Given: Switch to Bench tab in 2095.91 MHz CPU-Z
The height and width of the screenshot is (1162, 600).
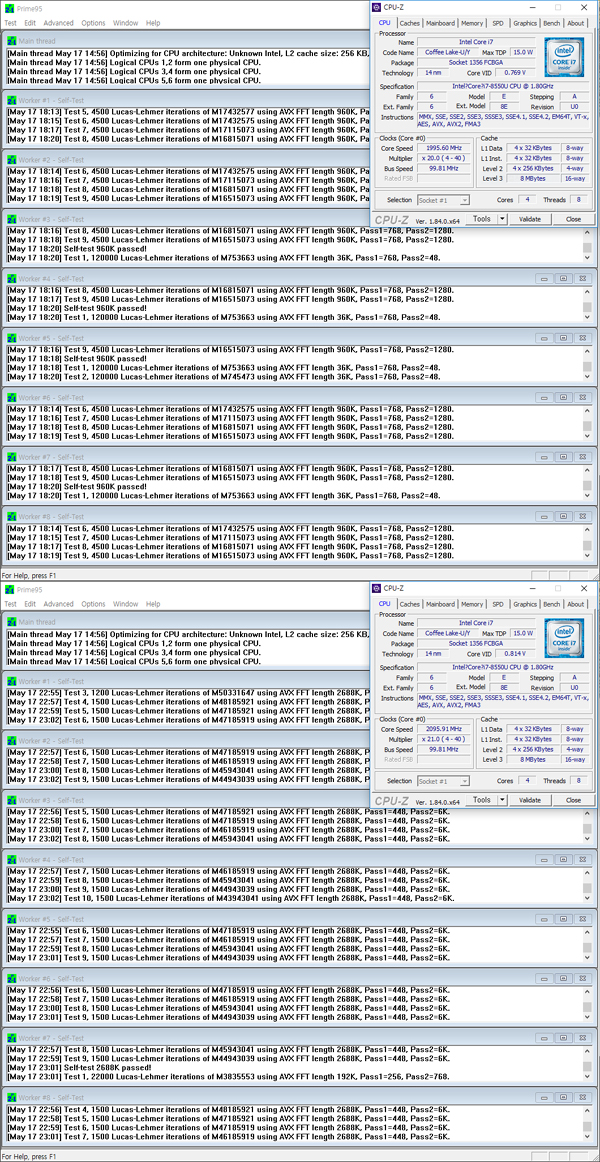Looking at the screenshot, I should (552, 604).
